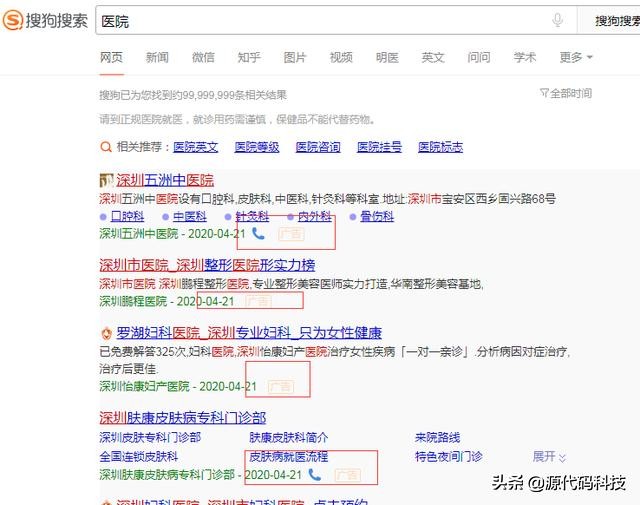Click the 深圳鹏程医院 green source text

pyautogui.click(x=133, y=301)
